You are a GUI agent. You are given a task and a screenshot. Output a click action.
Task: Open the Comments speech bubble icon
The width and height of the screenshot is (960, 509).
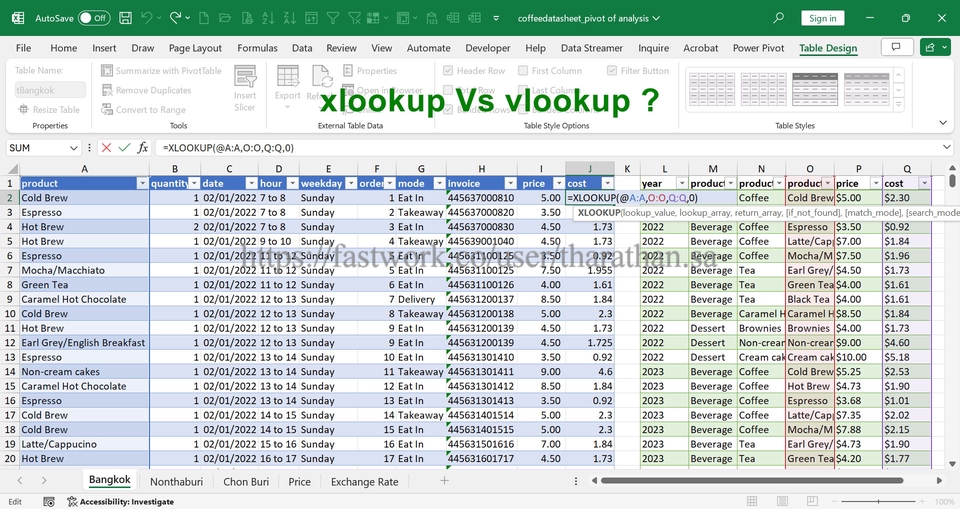click(895, 47)
